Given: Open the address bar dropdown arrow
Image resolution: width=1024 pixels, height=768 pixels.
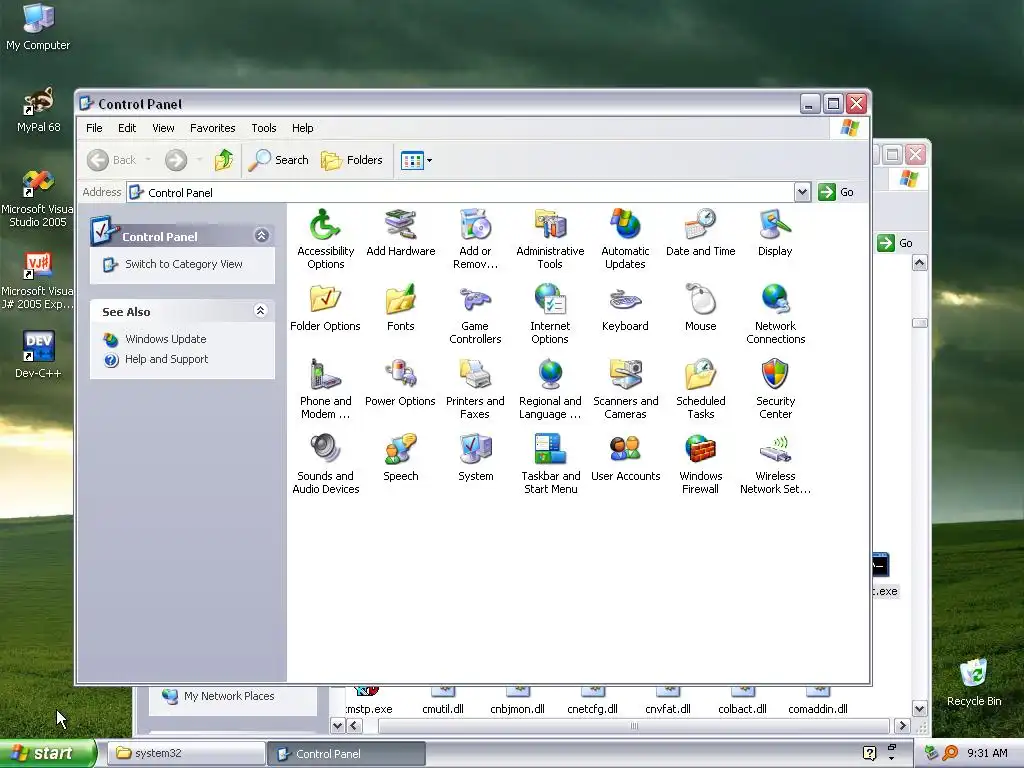Looking at the screenshot, I should 803,192.
